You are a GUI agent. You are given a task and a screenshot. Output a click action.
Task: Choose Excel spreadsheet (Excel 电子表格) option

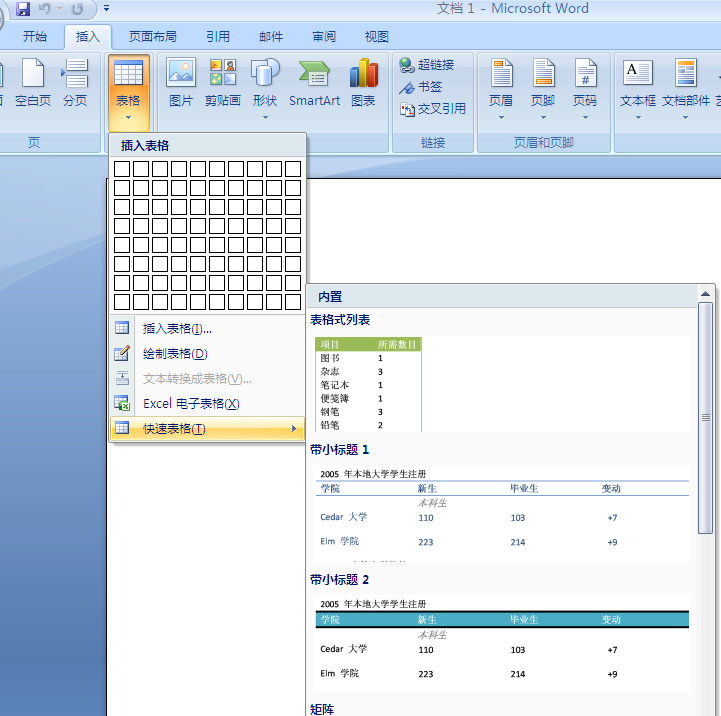click(191, 403)
